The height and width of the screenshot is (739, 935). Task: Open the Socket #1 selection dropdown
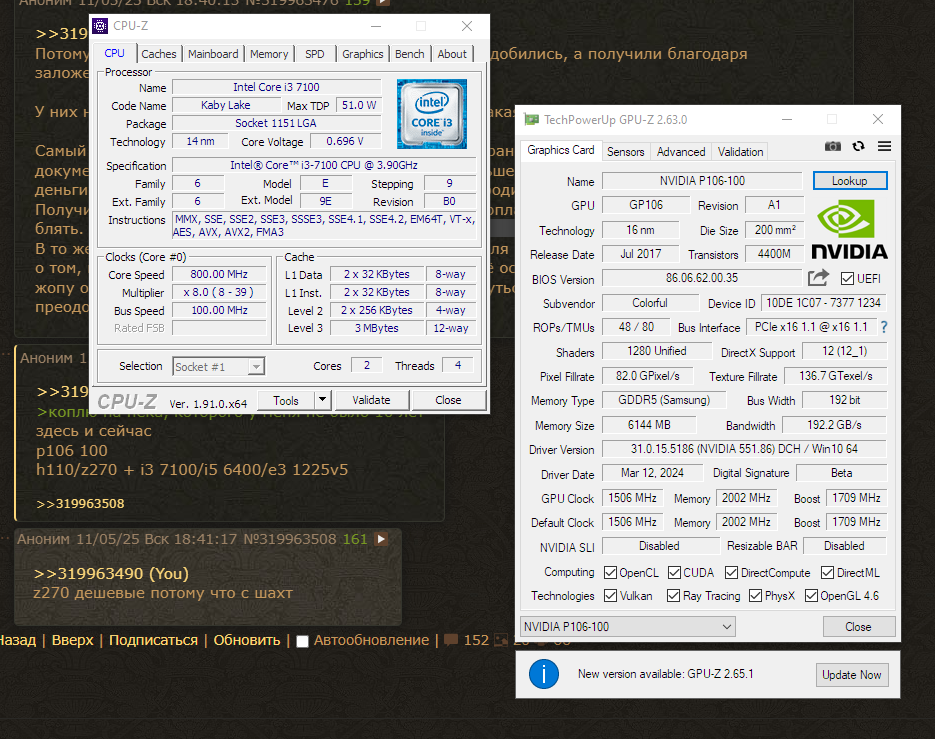(219, 367)
